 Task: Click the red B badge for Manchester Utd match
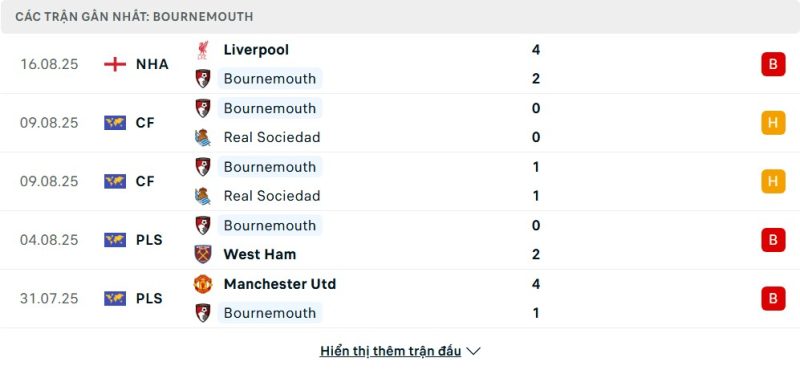pos(773,298)
